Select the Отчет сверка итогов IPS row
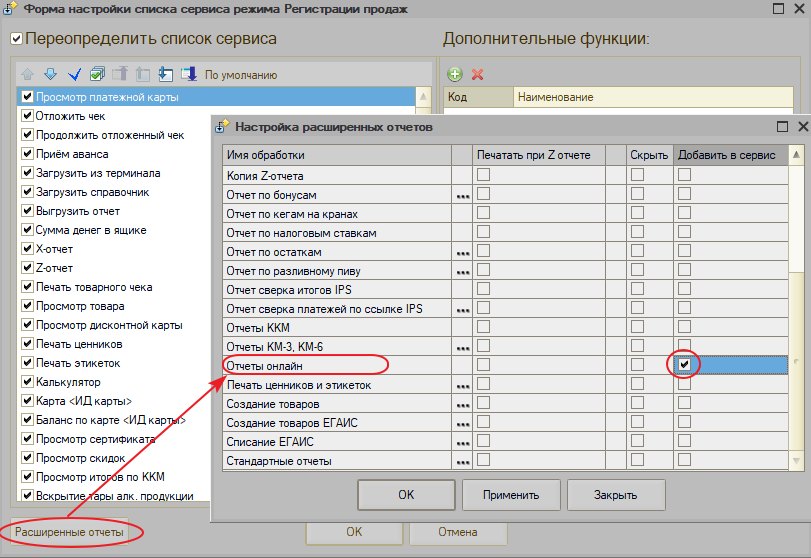The height and width of the screenshot is (558, 811). [x=337, y=290]
